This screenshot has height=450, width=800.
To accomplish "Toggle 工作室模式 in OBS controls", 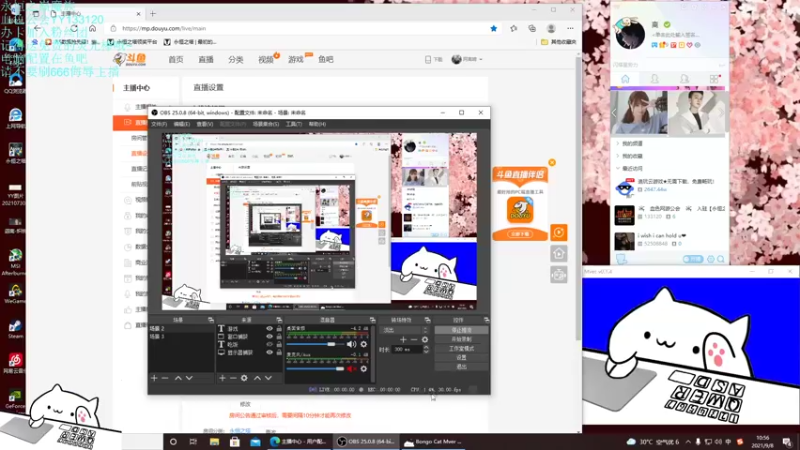I will (461, 348).
